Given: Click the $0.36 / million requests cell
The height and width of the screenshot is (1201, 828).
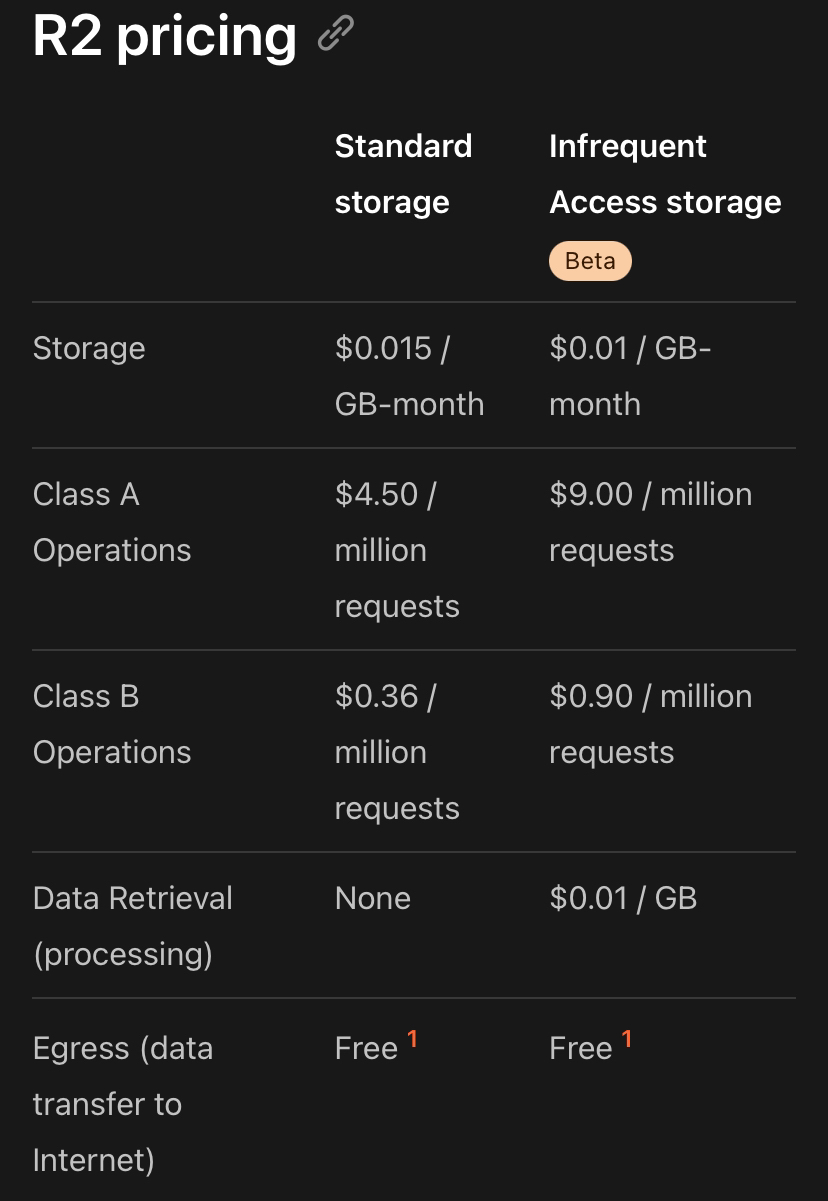Looking at the screenshot, I should point(396,752).
